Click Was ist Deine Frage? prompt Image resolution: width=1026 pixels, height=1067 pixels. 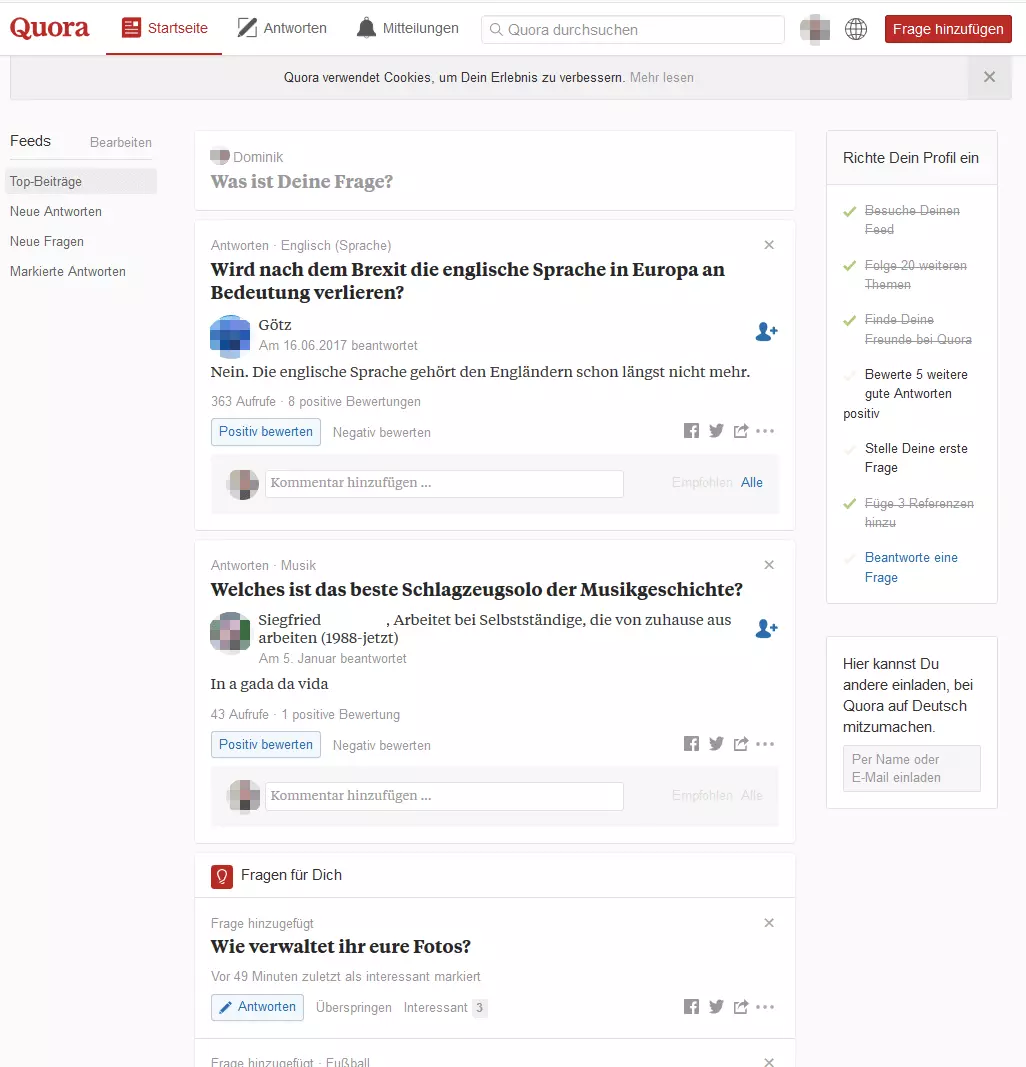301,182
